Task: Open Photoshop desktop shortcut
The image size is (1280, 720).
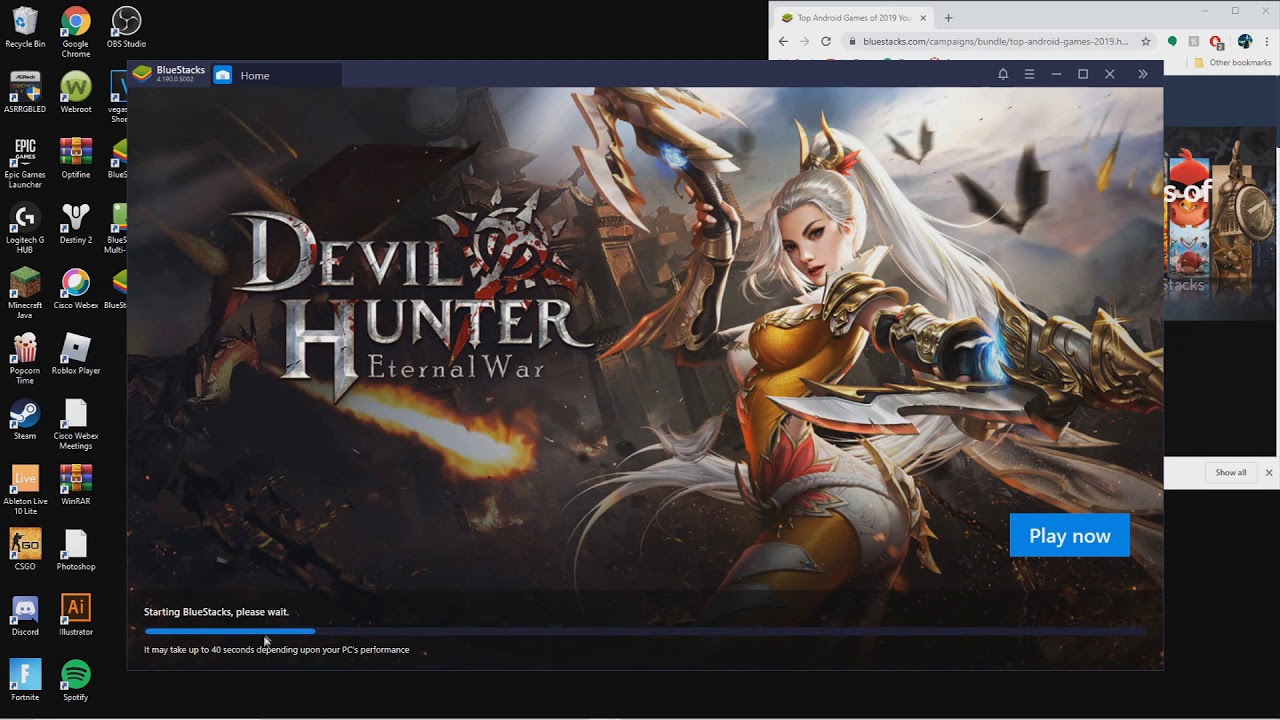Action: tap(76, 549)
